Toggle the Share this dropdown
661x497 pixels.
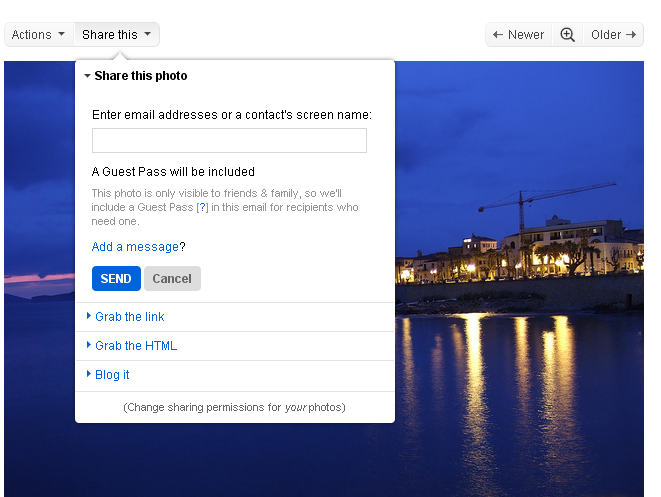[x=117, y=35]
